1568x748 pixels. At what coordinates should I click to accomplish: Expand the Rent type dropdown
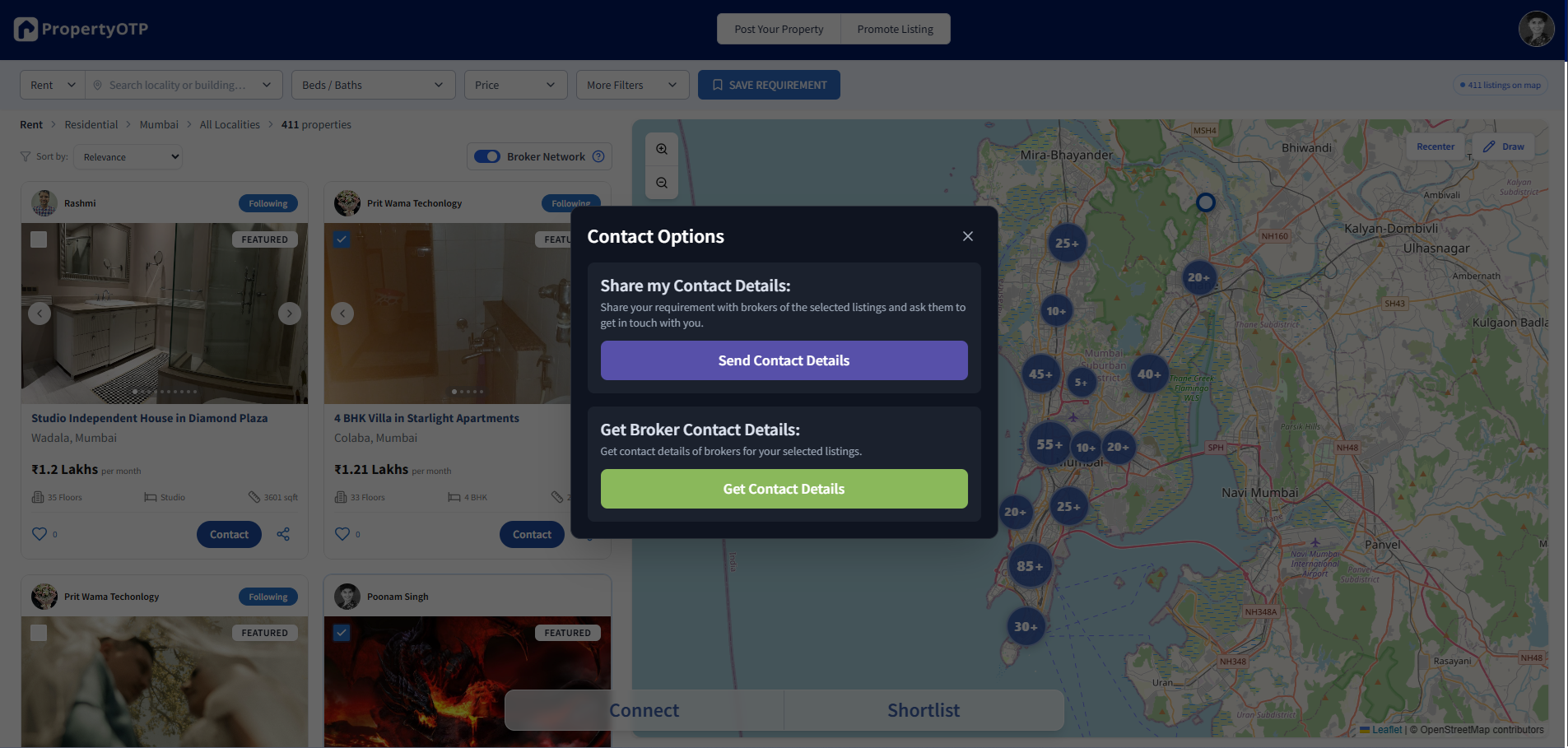click(53, 85)
